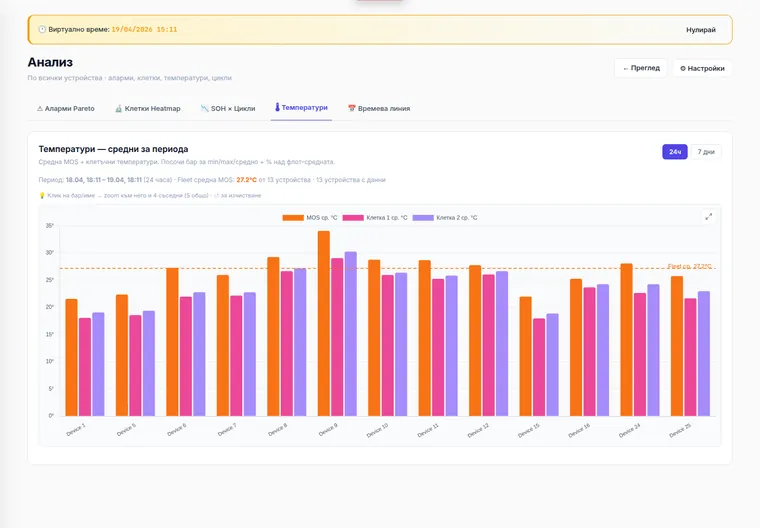
Task: Click the Device 12 axis label
Action: point(478,430)
